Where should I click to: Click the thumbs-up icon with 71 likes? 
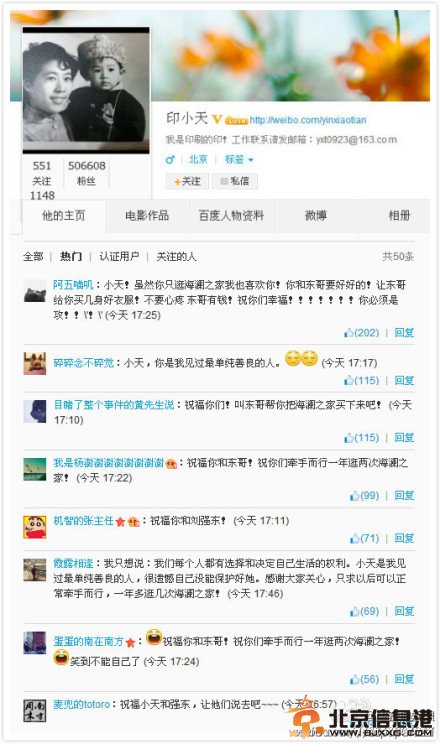click(x=354, y=538)
